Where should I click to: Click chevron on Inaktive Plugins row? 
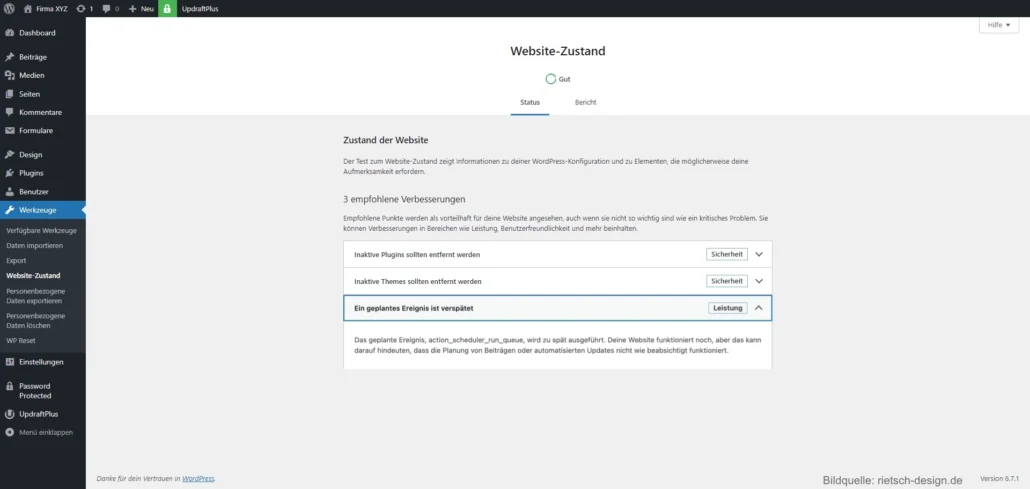point(759,254)
